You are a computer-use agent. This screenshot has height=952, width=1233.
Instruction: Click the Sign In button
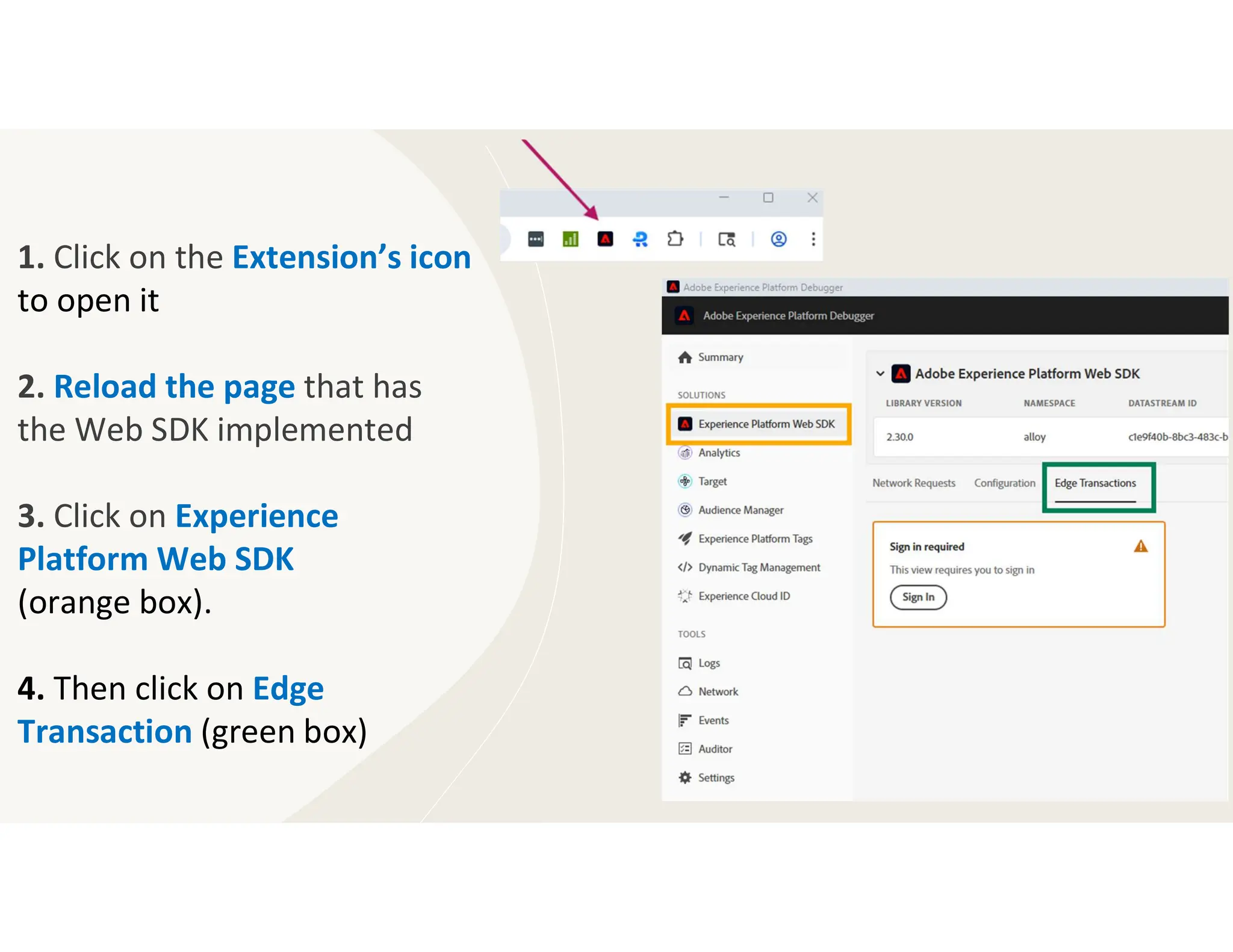(x=918, y=597)
